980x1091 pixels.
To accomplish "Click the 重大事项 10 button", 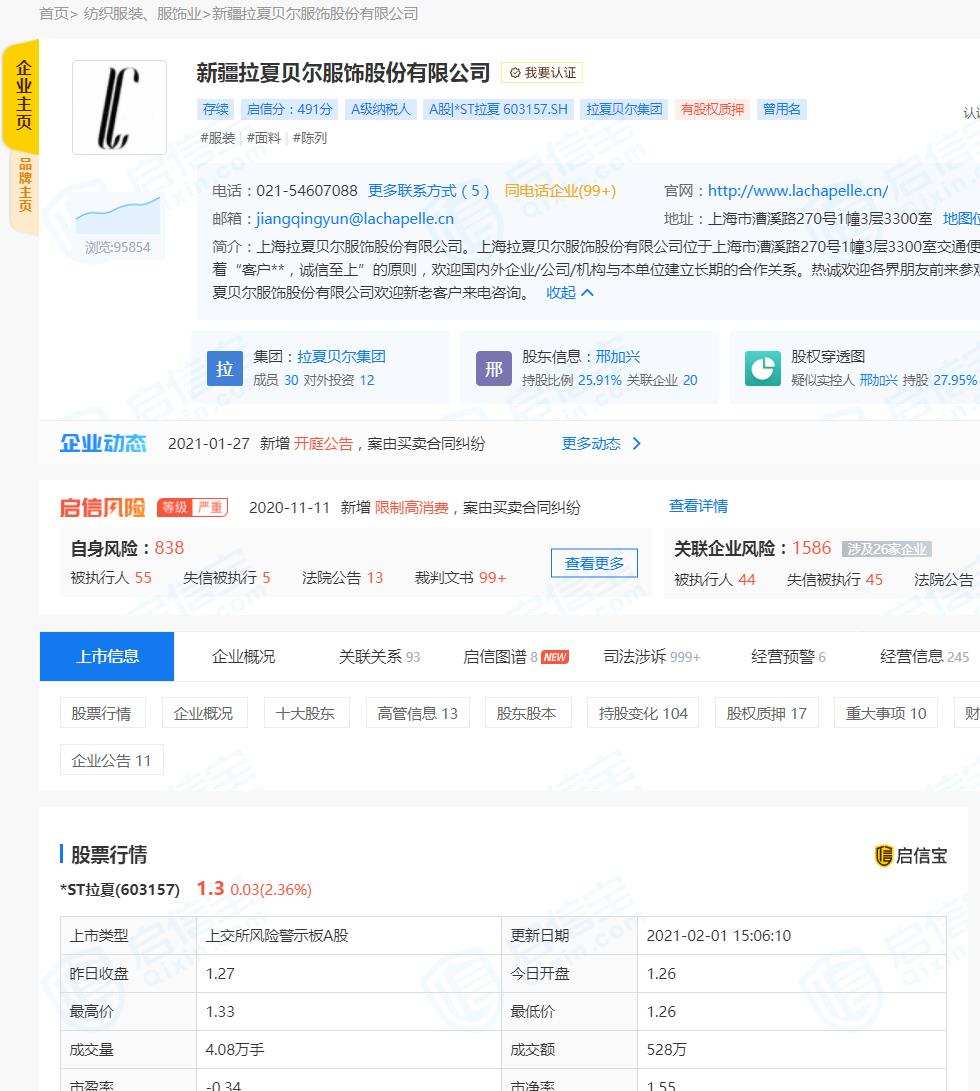I will click(885, 712).
